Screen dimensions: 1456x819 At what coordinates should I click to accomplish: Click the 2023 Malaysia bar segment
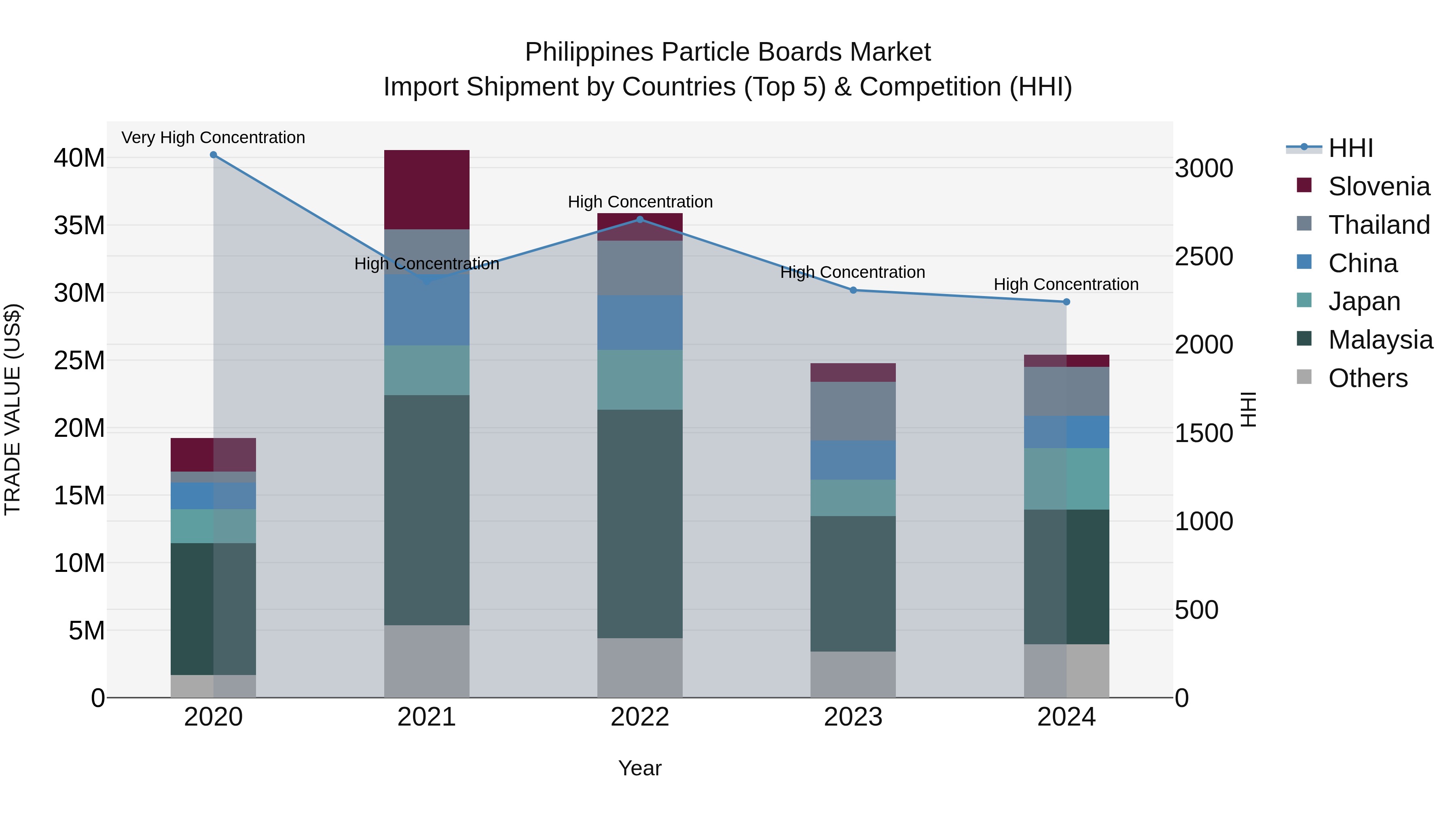click(853, 584)
